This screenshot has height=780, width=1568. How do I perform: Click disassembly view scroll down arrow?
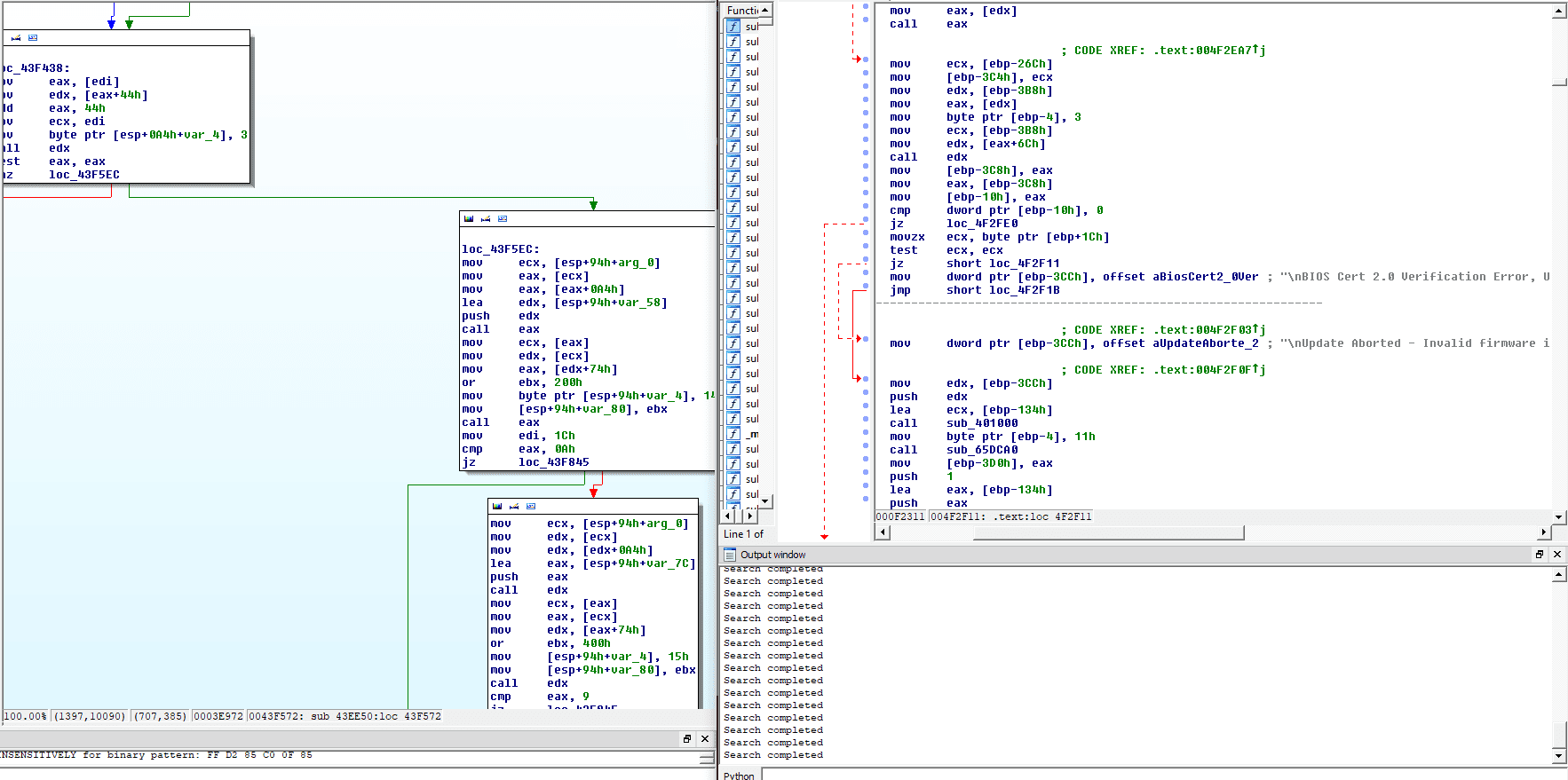(1559, 516)
